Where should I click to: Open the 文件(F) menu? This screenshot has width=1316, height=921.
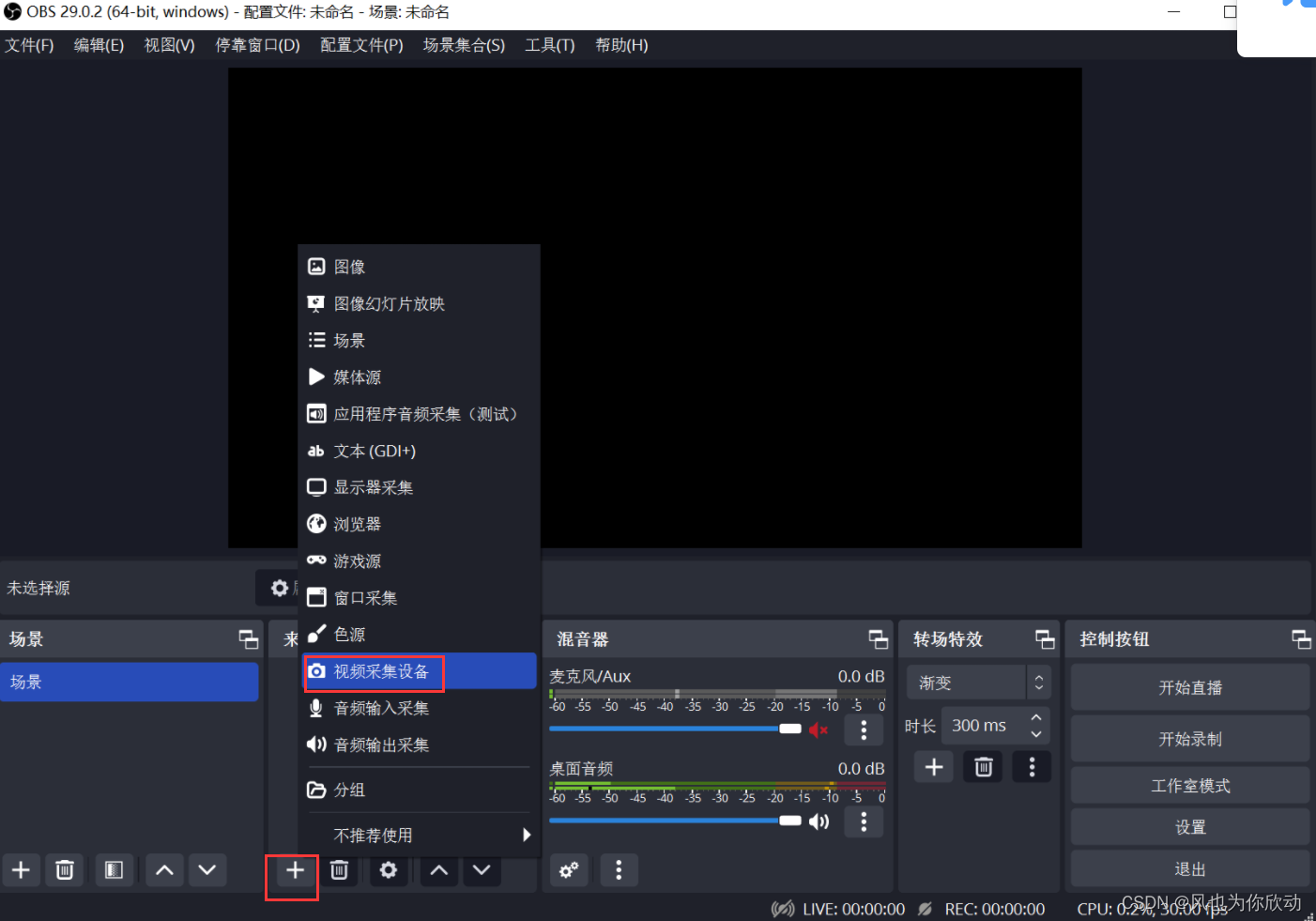tap(29, 45)
